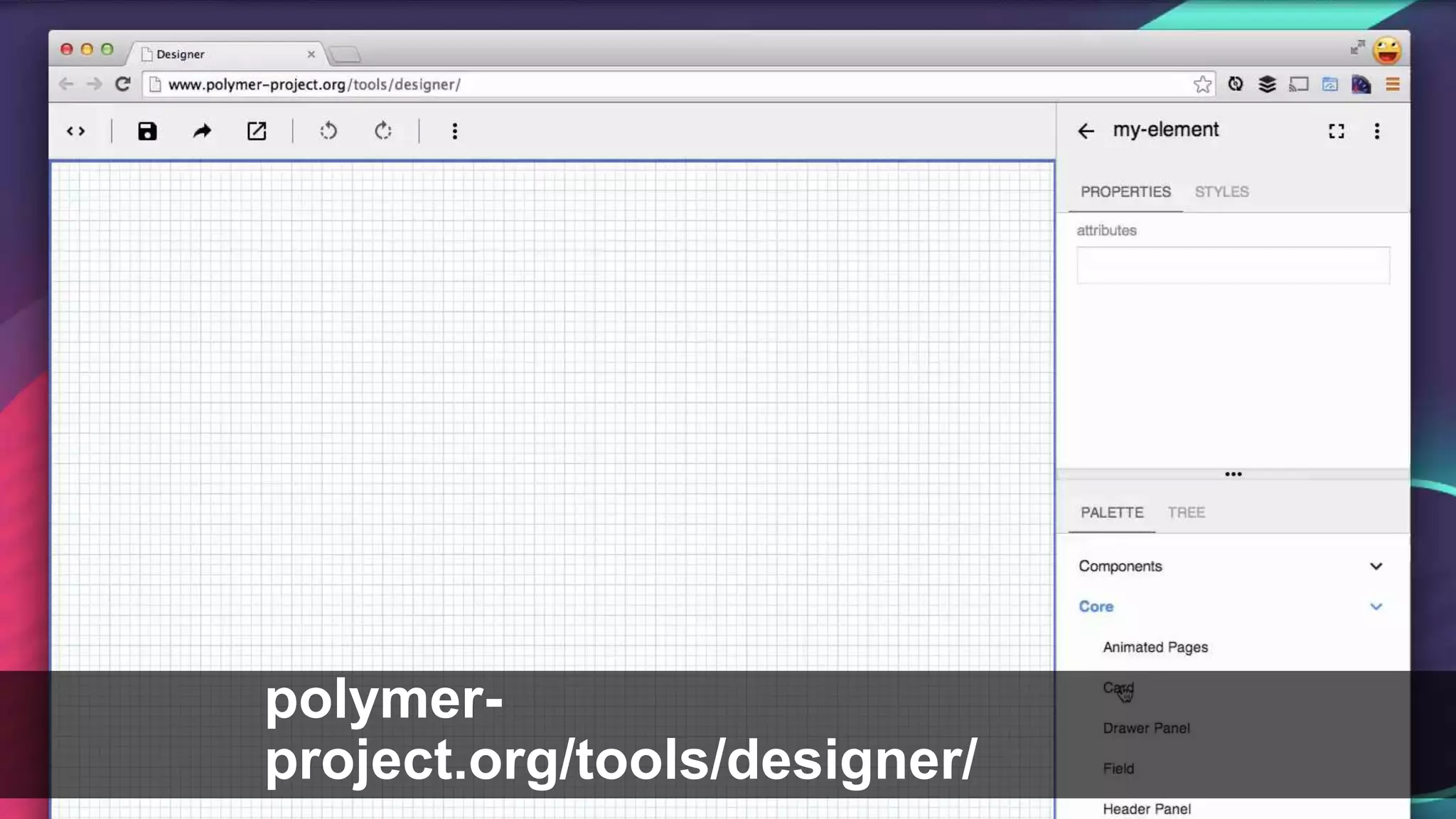The width and height of the screenshot is (1456, 819).
Task: Select Field in the palette
Action: (1118, 769)
